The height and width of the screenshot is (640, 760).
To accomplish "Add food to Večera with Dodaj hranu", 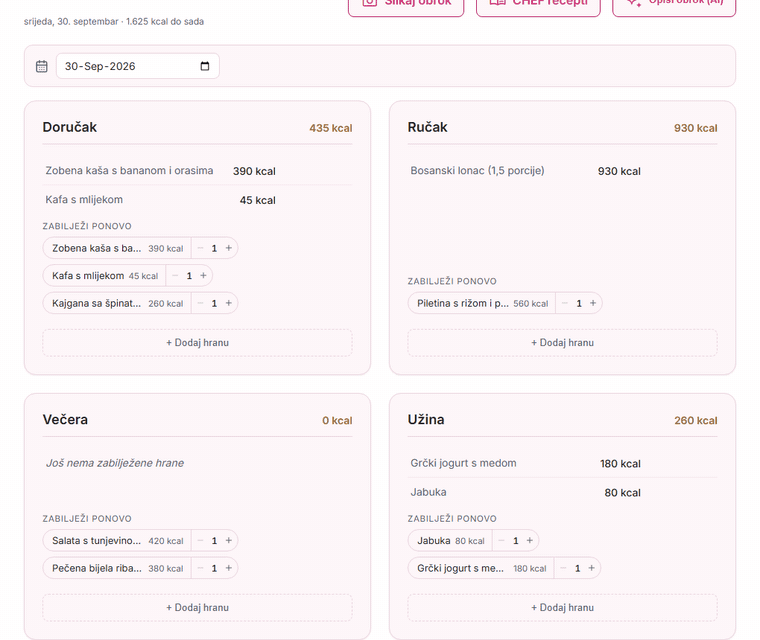I will pyautogui.click(x=197, y=608).
